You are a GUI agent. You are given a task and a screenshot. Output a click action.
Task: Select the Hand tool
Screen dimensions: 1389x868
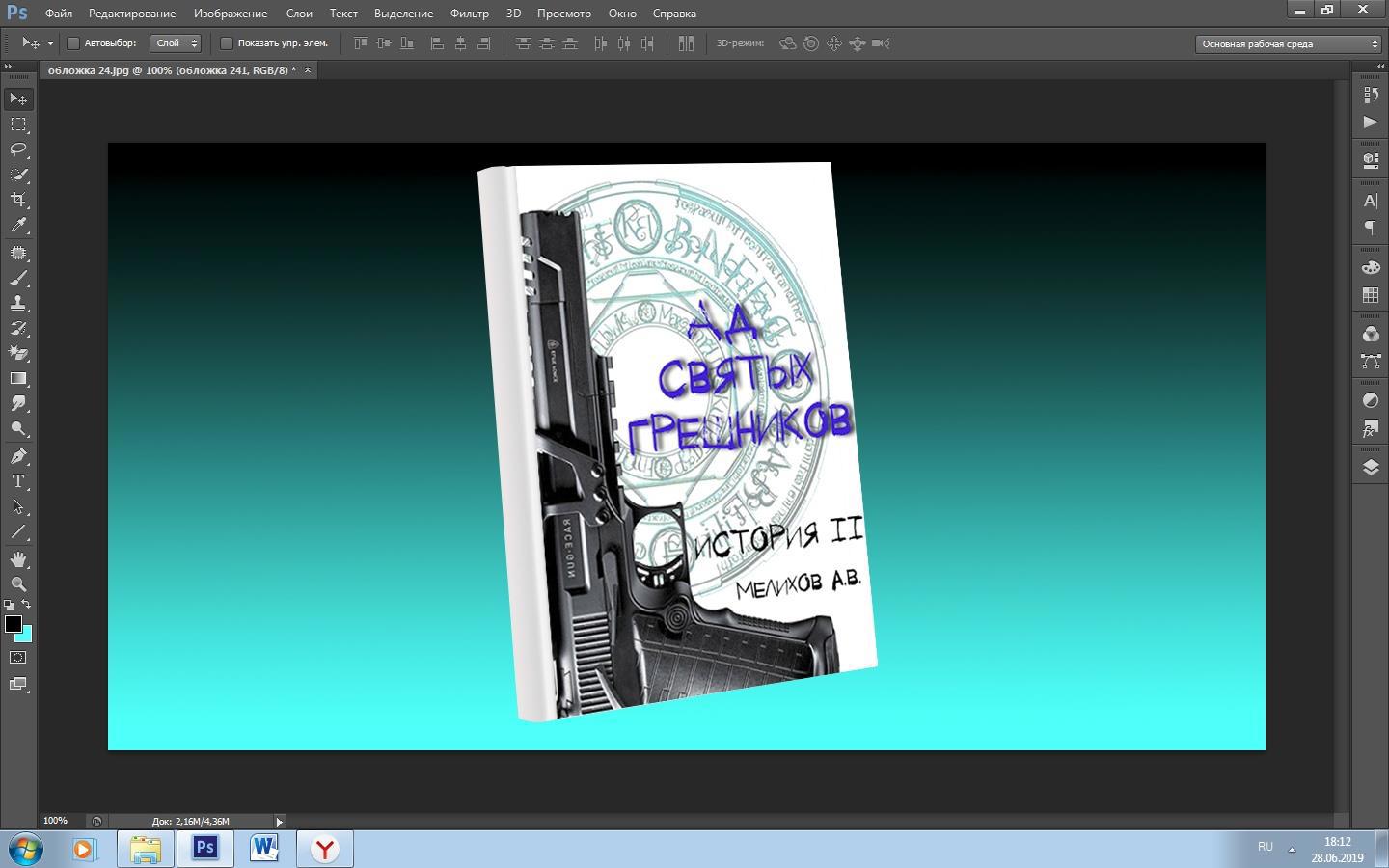pos(18,559)
